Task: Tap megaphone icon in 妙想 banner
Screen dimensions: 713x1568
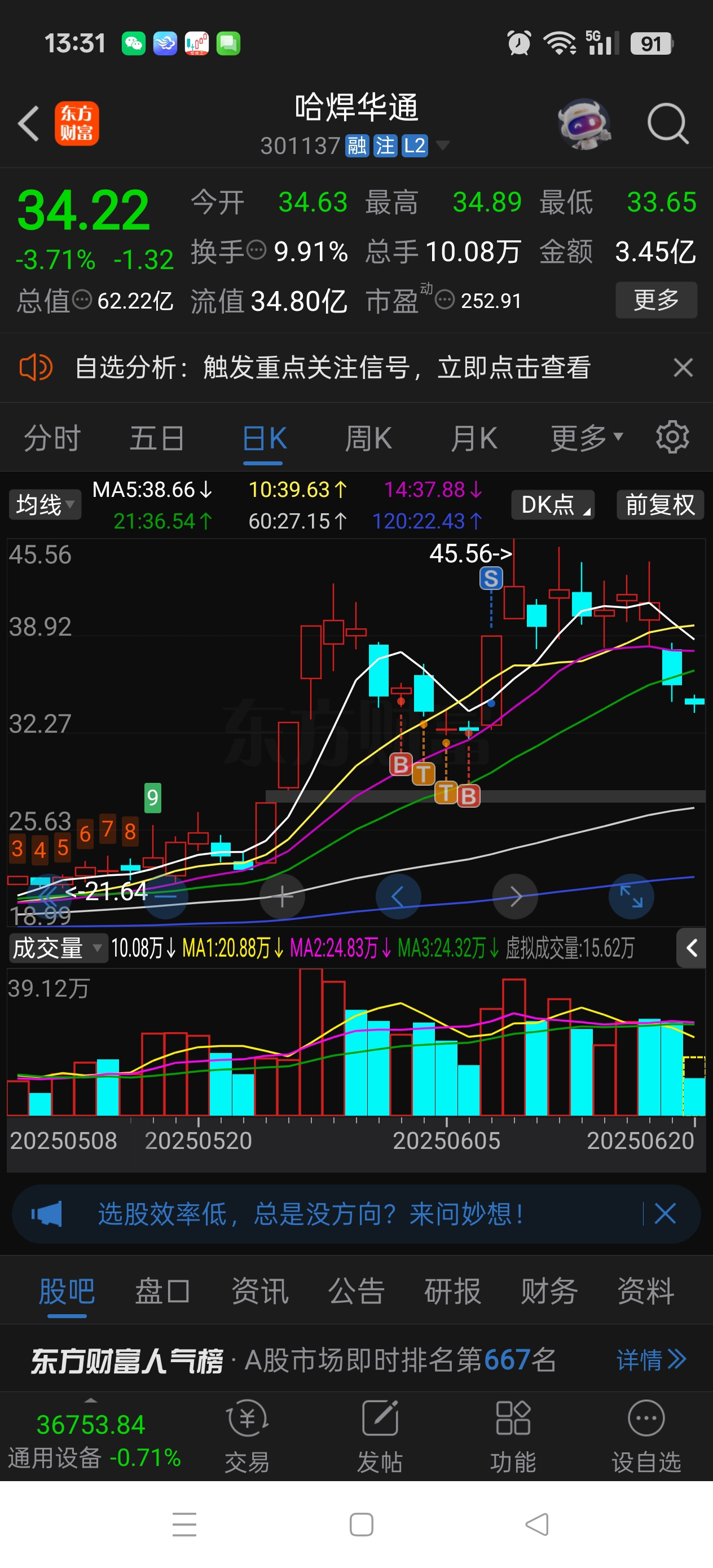Action: [47, 1214]
